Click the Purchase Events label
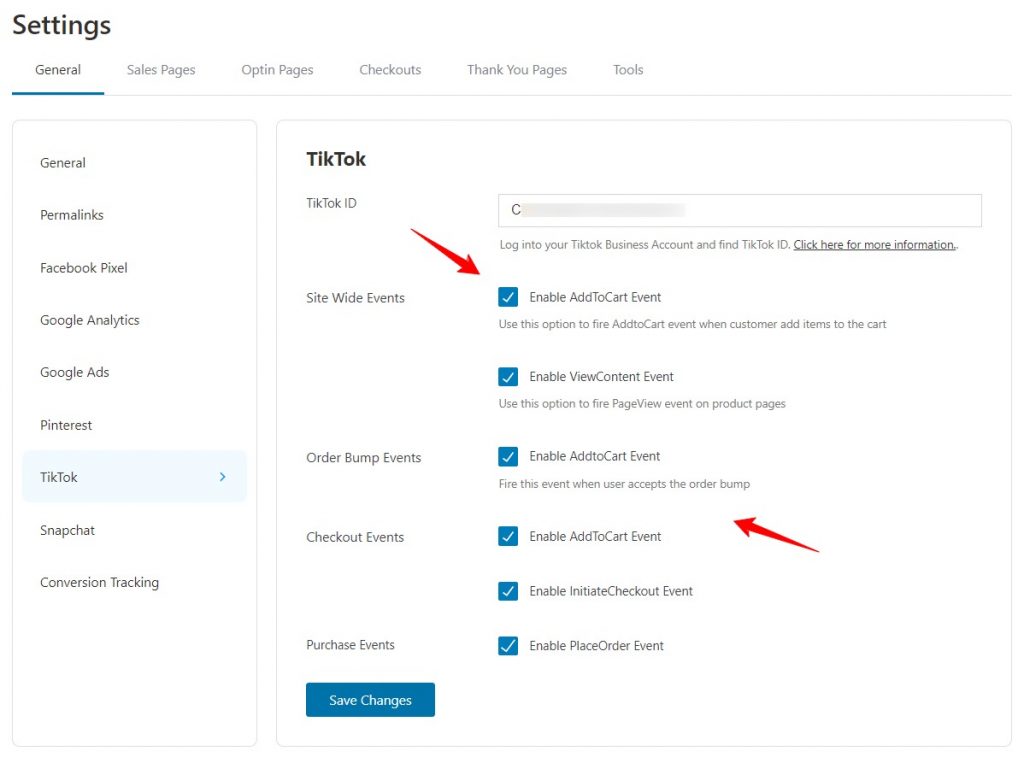 (x=351, y=645)
